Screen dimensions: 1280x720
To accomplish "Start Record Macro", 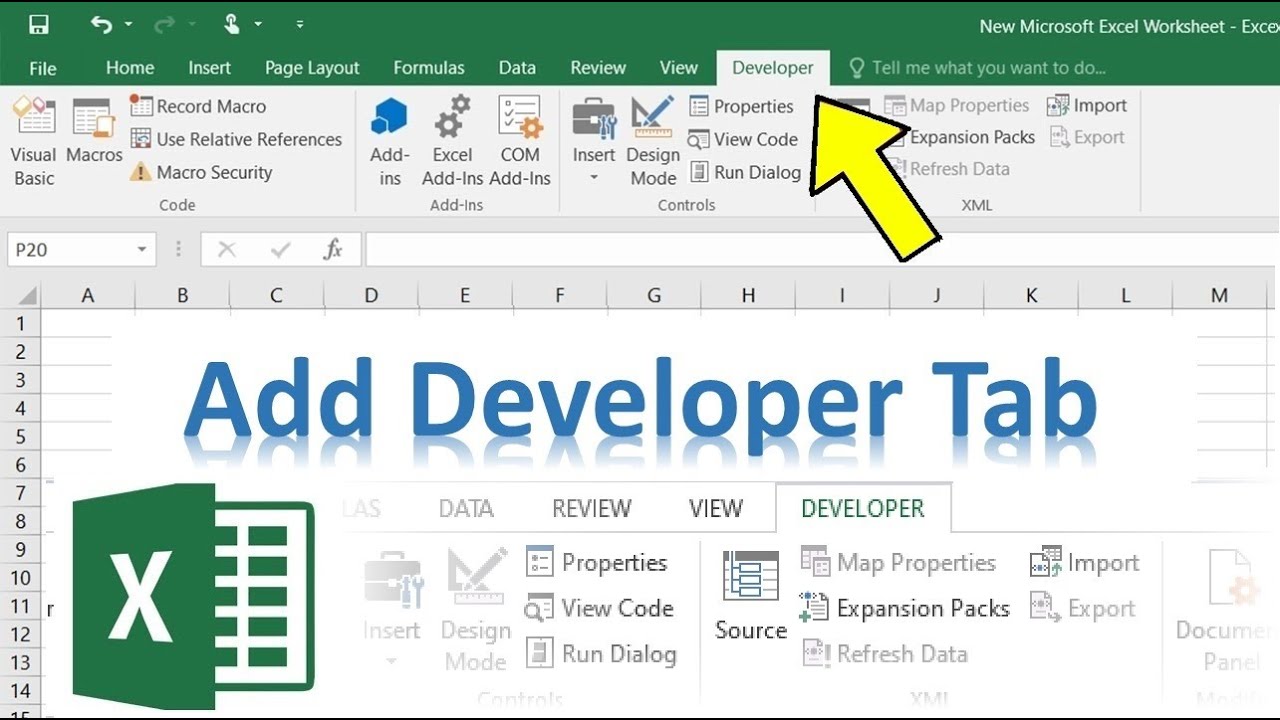I will pyautogui.click(x=198, y=106).
